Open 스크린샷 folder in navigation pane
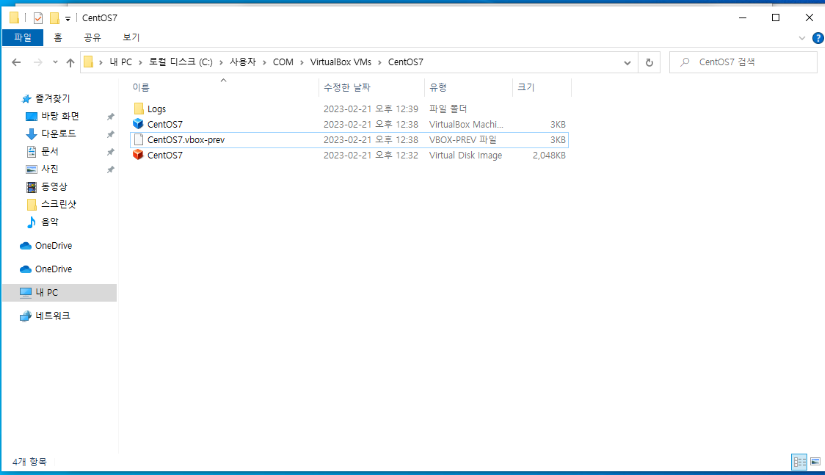This screenshot has width=825, height=475. (58, 204)
